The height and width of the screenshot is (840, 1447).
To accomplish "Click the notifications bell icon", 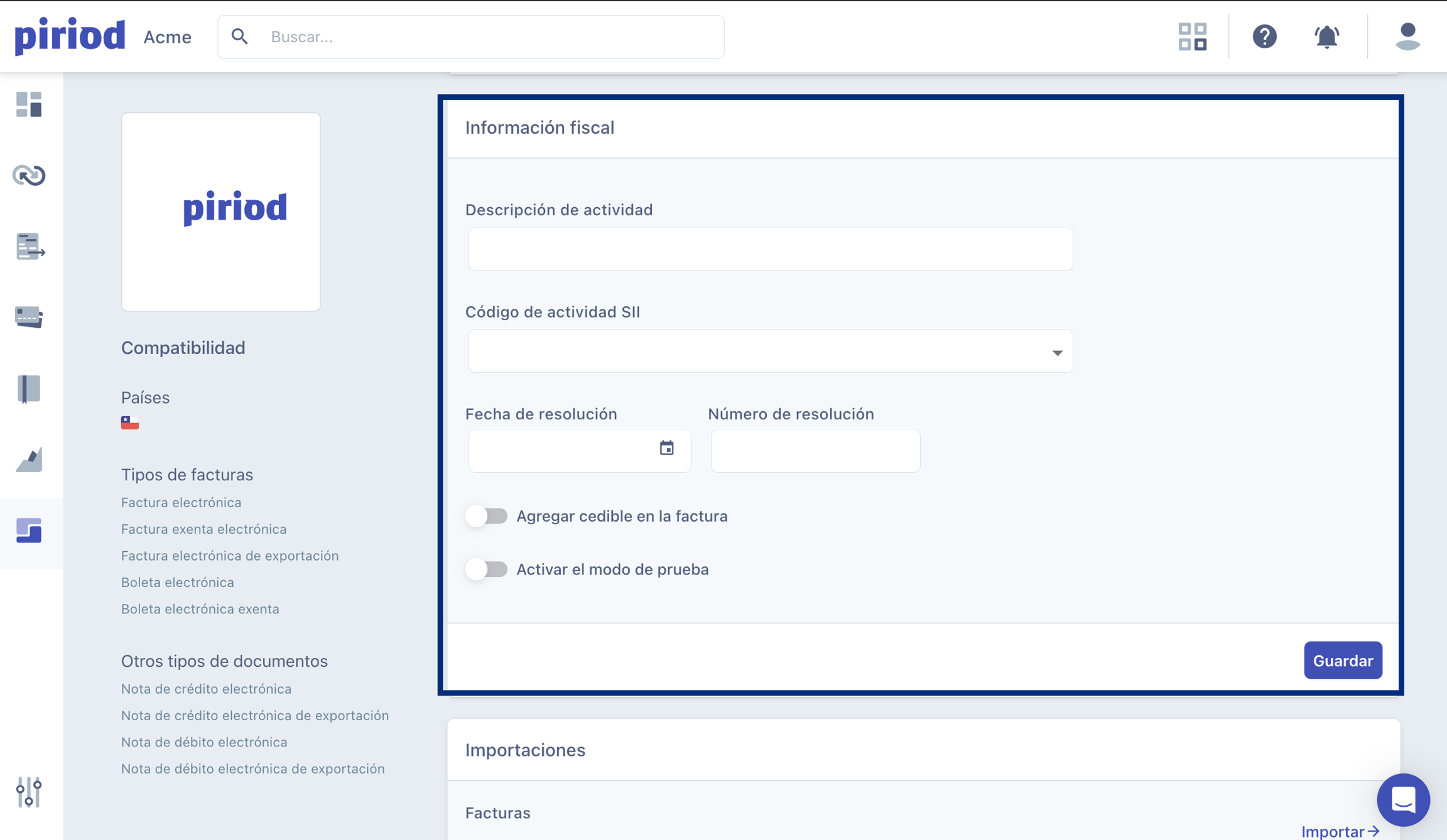I will coord(1326,37).
